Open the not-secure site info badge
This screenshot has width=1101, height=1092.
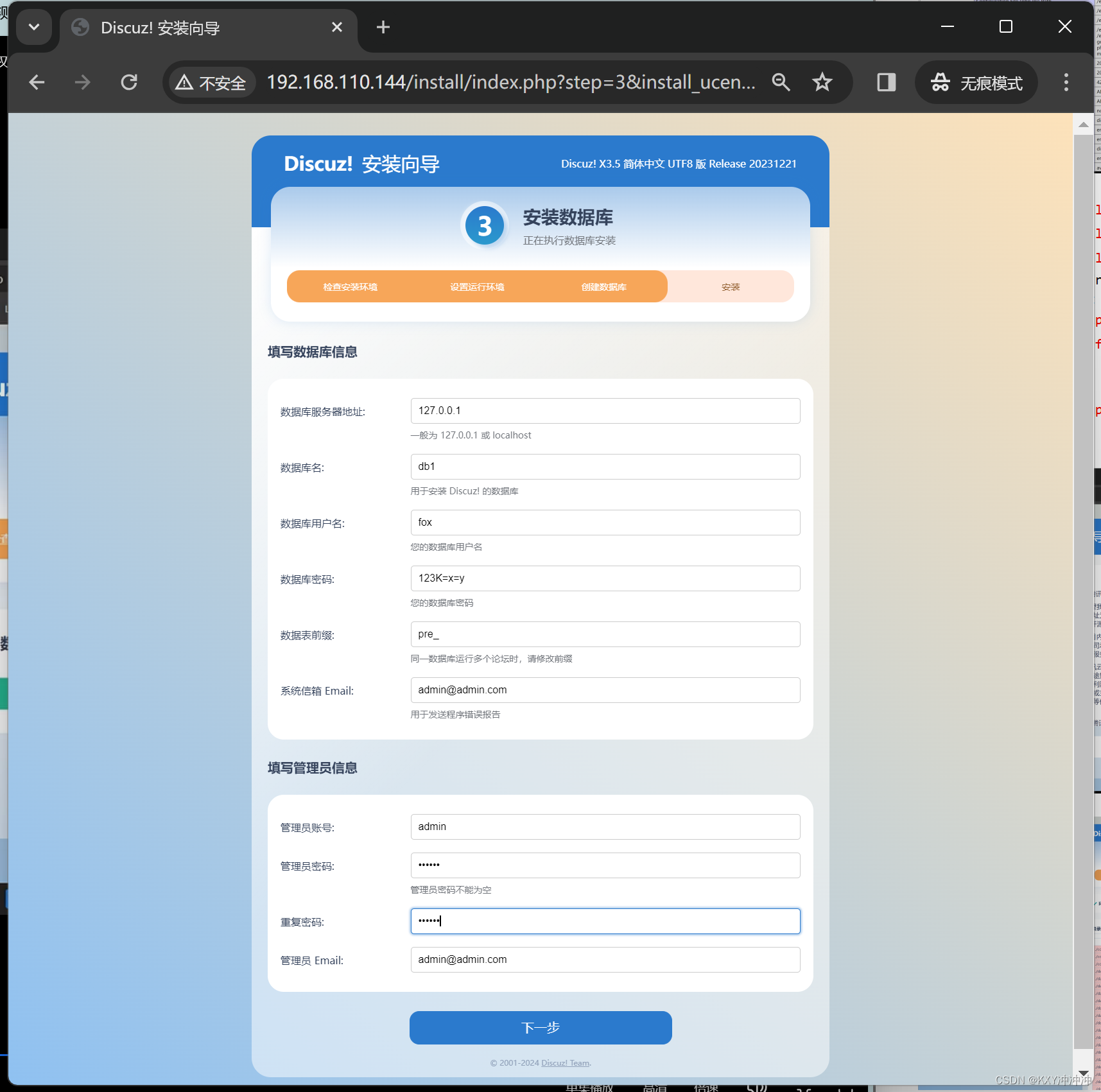211,83
